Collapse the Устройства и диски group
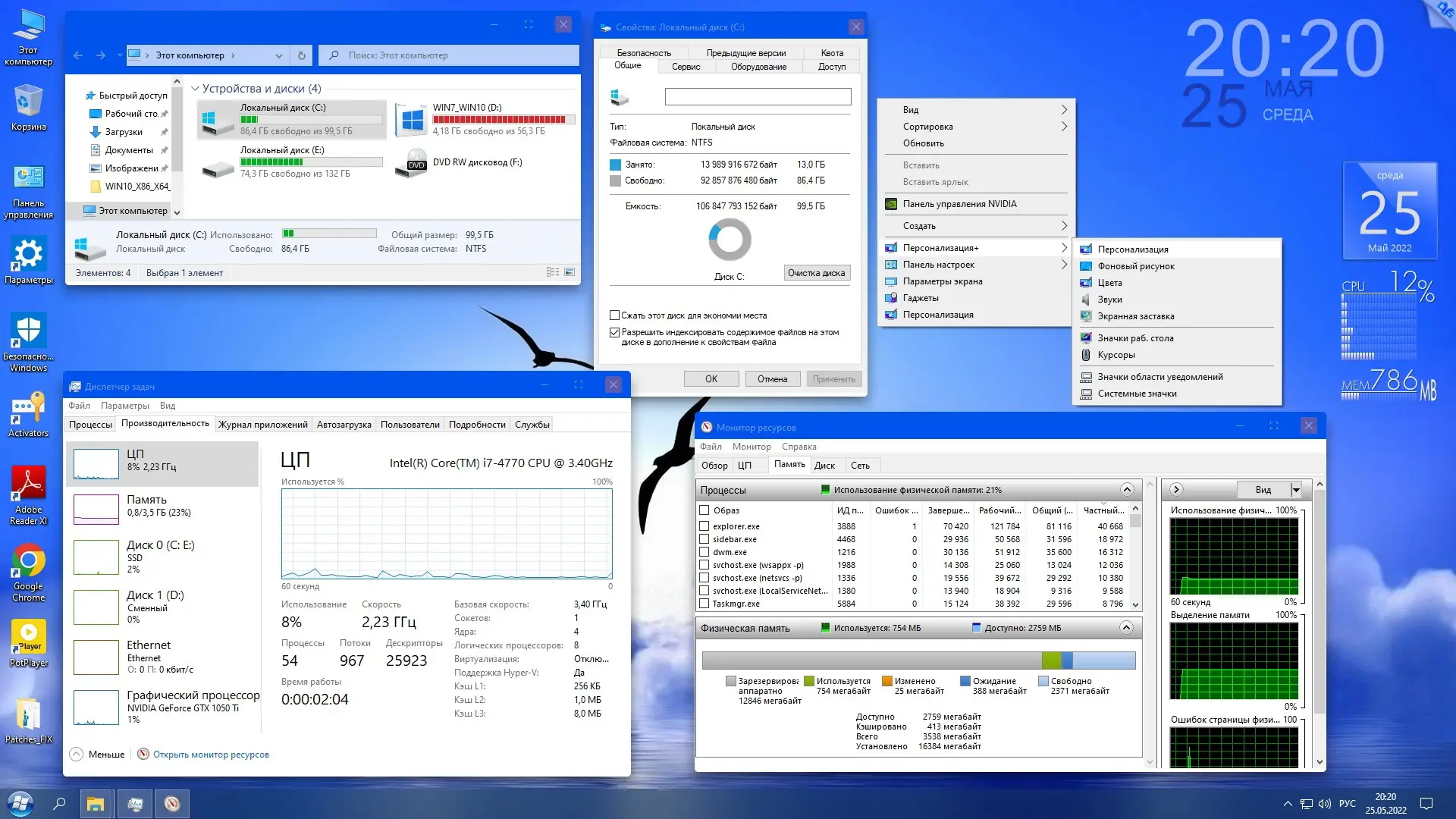Screen dimensions: 1456x819 click(195, 89)
